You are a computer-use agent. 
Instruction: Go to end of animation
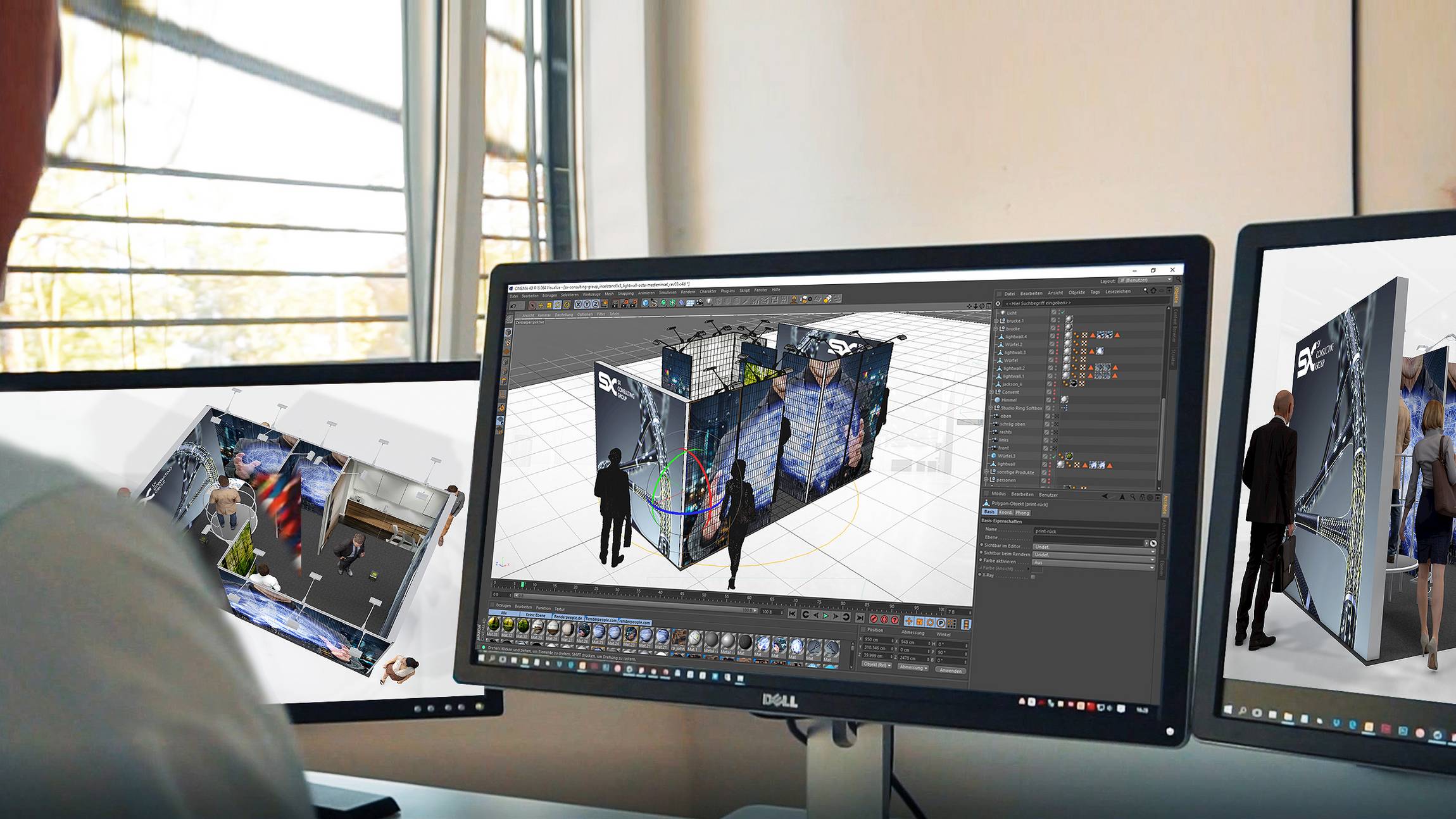pos(860,618)
